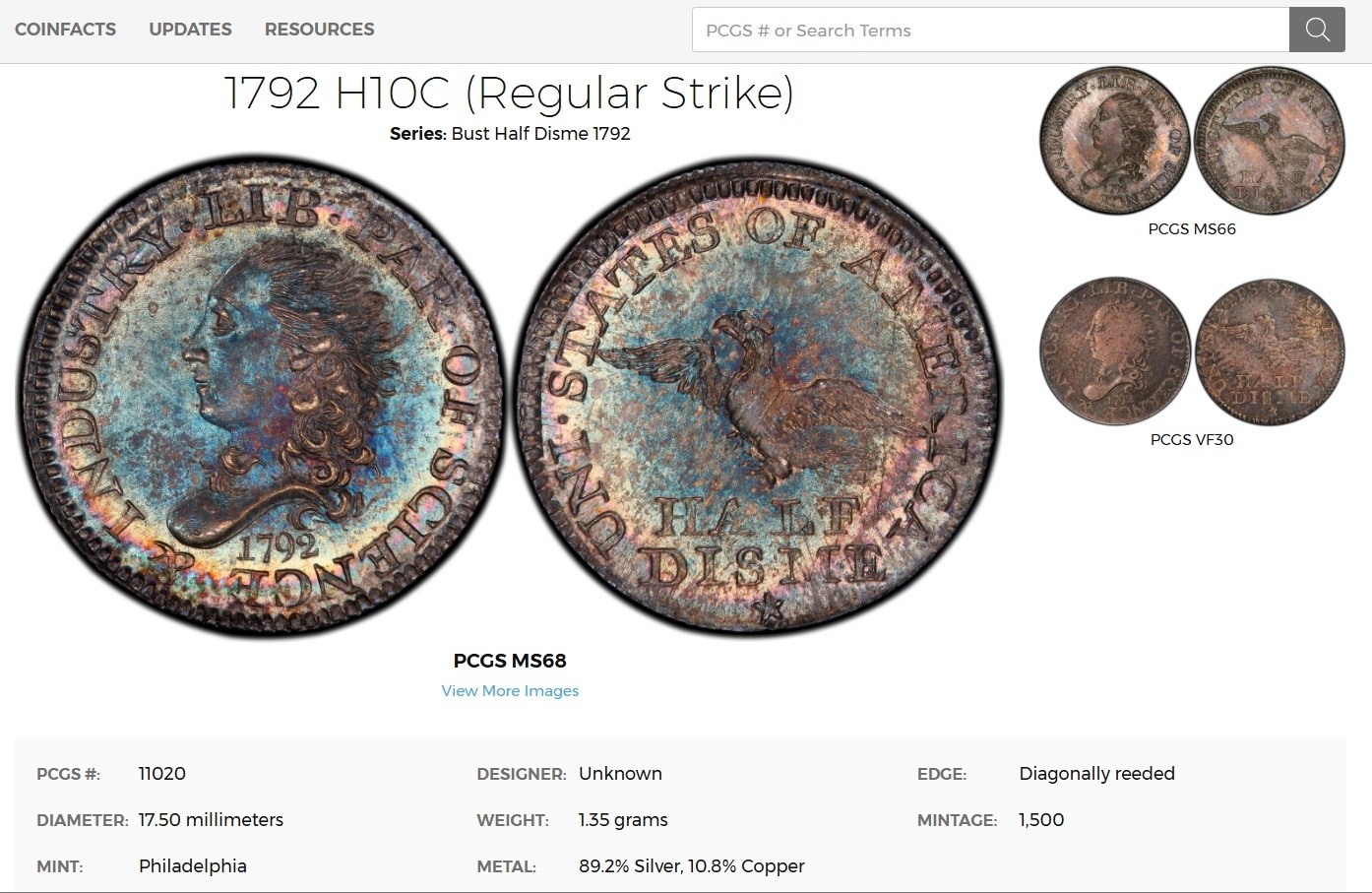This screenshot has width=1372, height=893.
Task: Click the PCGS MS66 caption label
Action: [1192, 229]
